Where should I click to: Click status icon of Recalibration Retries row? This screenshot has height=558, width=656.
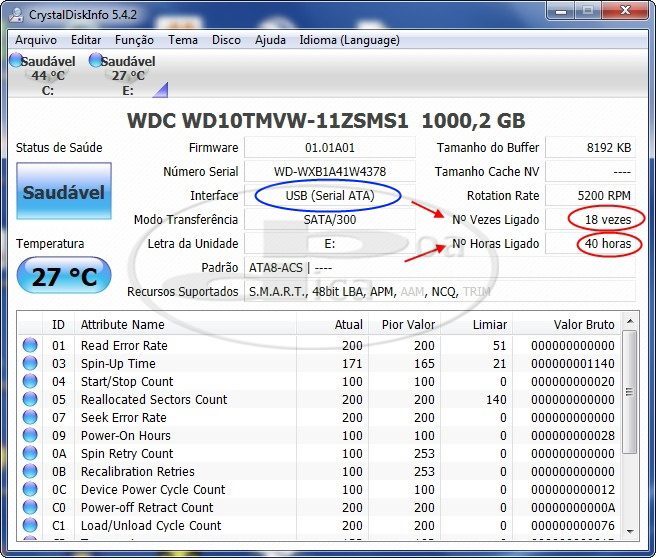coord(30,471)
